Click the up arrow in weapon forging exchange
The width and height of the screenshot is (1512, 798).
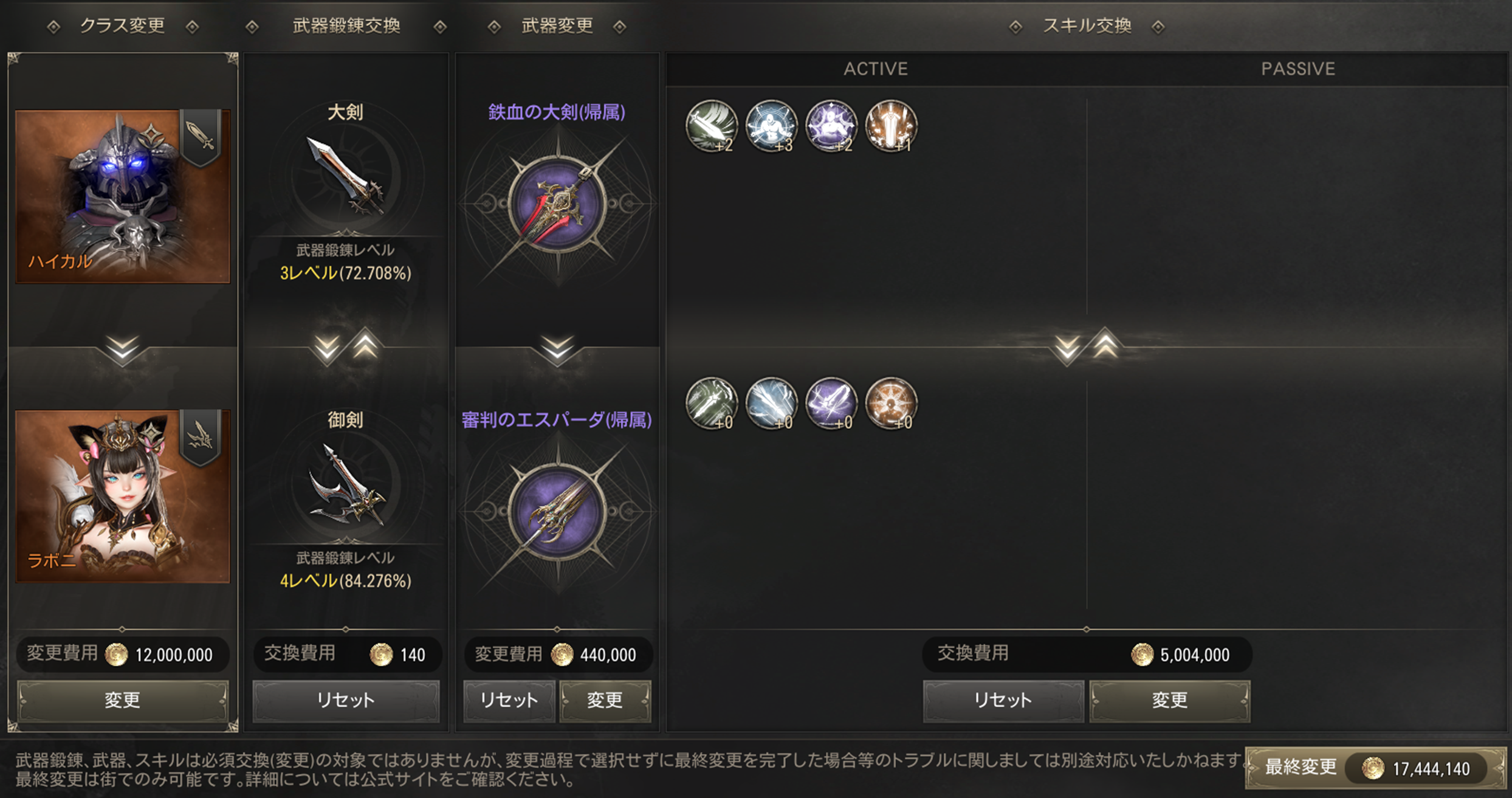[365, 344]
